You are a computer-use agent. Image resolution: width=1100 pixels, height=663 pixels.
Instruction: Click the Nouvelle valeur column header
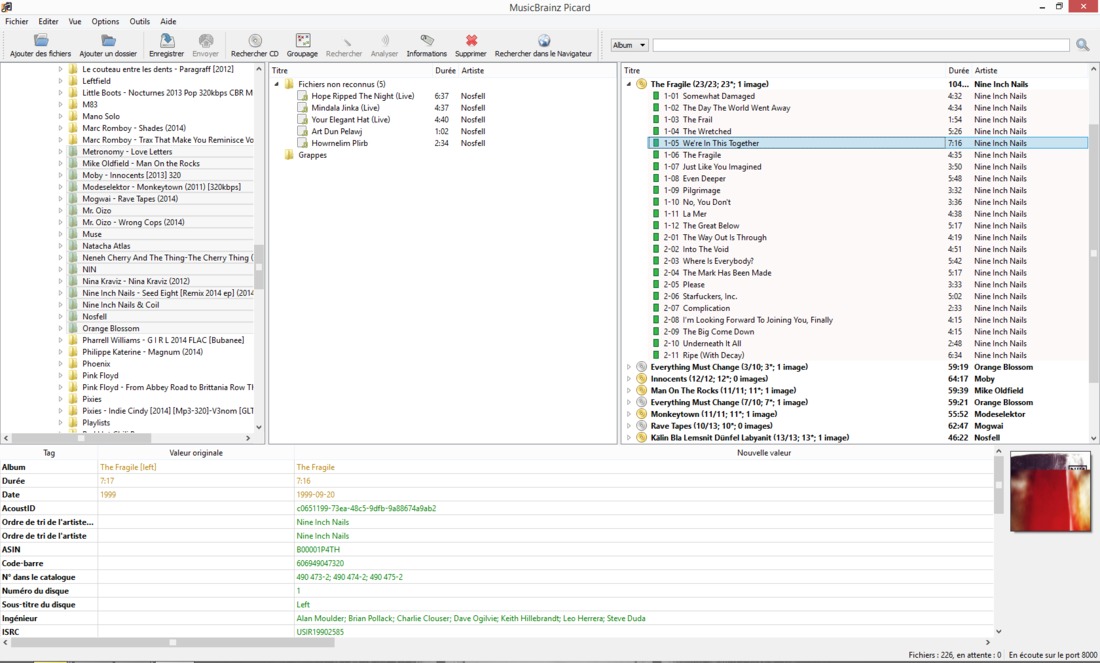pos(764,453)
